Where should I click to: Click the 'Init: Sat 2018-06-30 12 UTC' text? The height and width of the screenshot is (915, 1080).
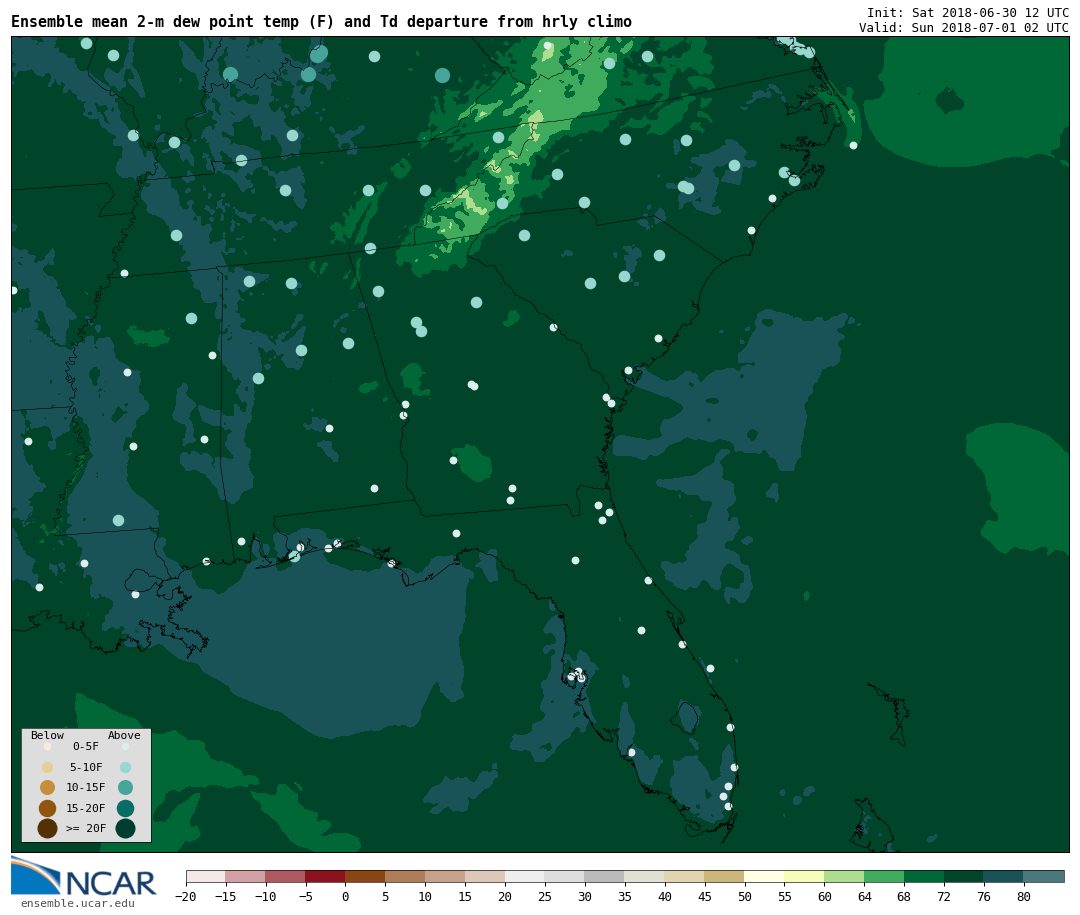tap(968, 12)
